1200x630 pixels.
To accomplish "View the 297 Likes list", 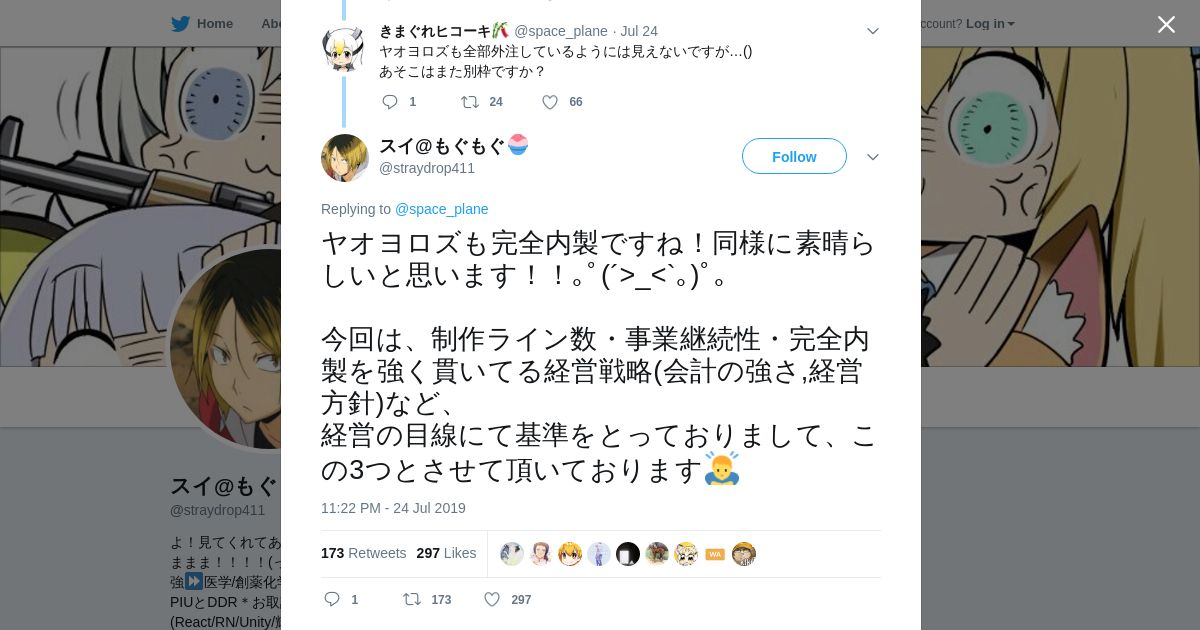I will [x=446, y=553].
